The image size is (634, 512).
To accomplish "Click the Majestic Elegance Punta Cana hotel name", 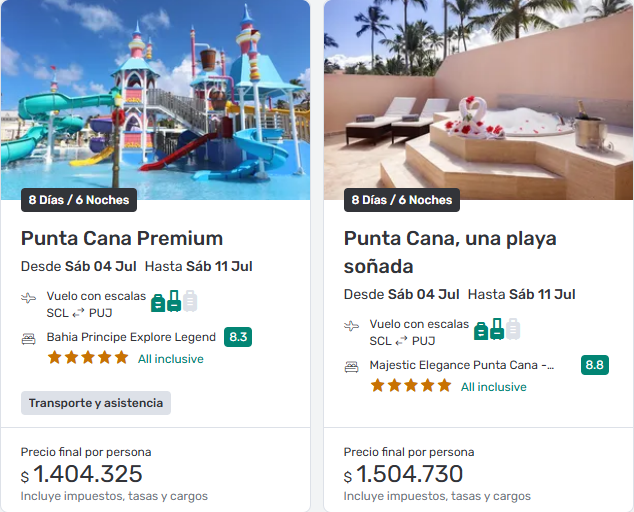I will [x=461, y=365].
